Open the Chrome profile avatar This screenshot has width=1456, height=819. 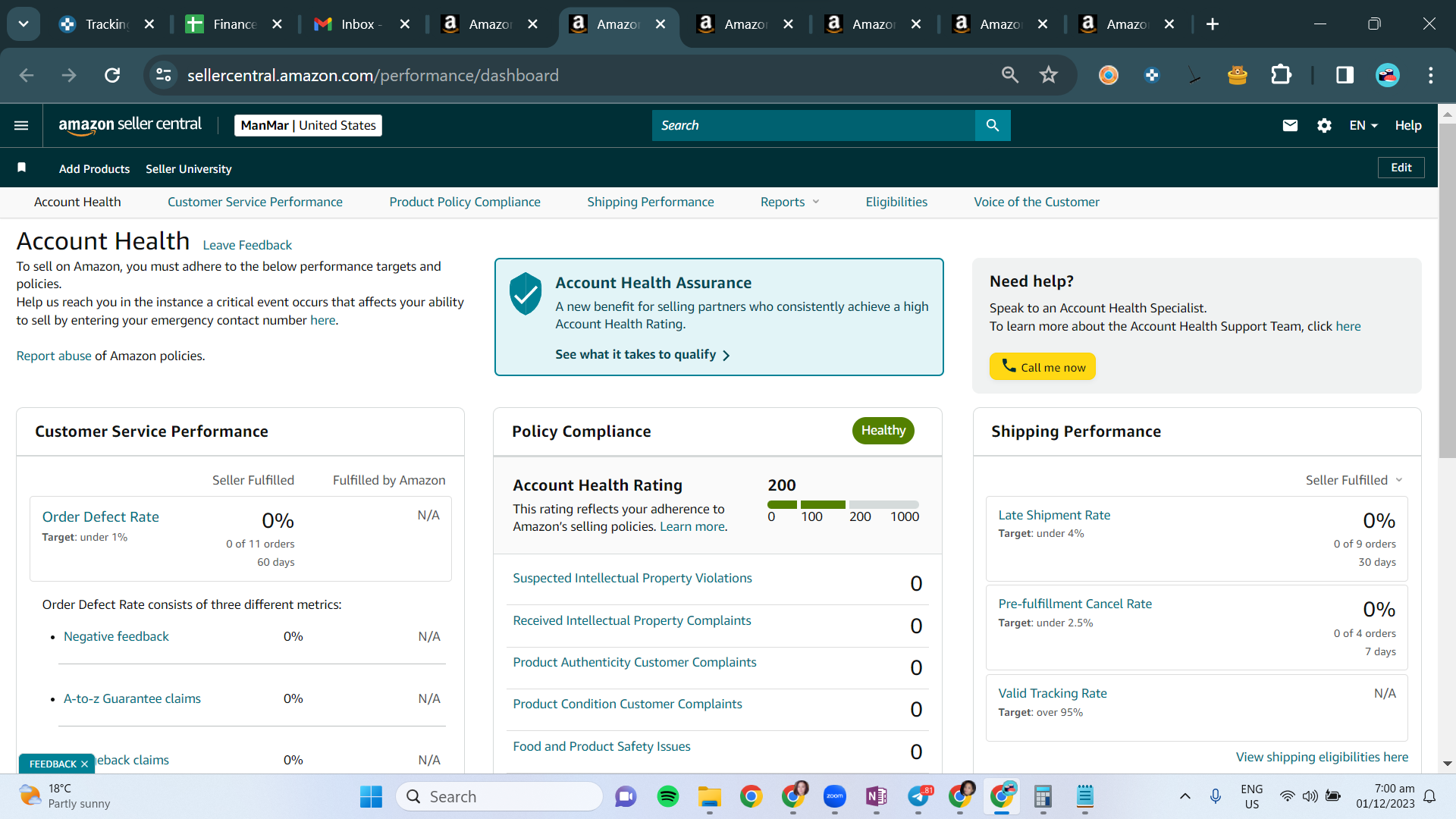(1388, 75)
